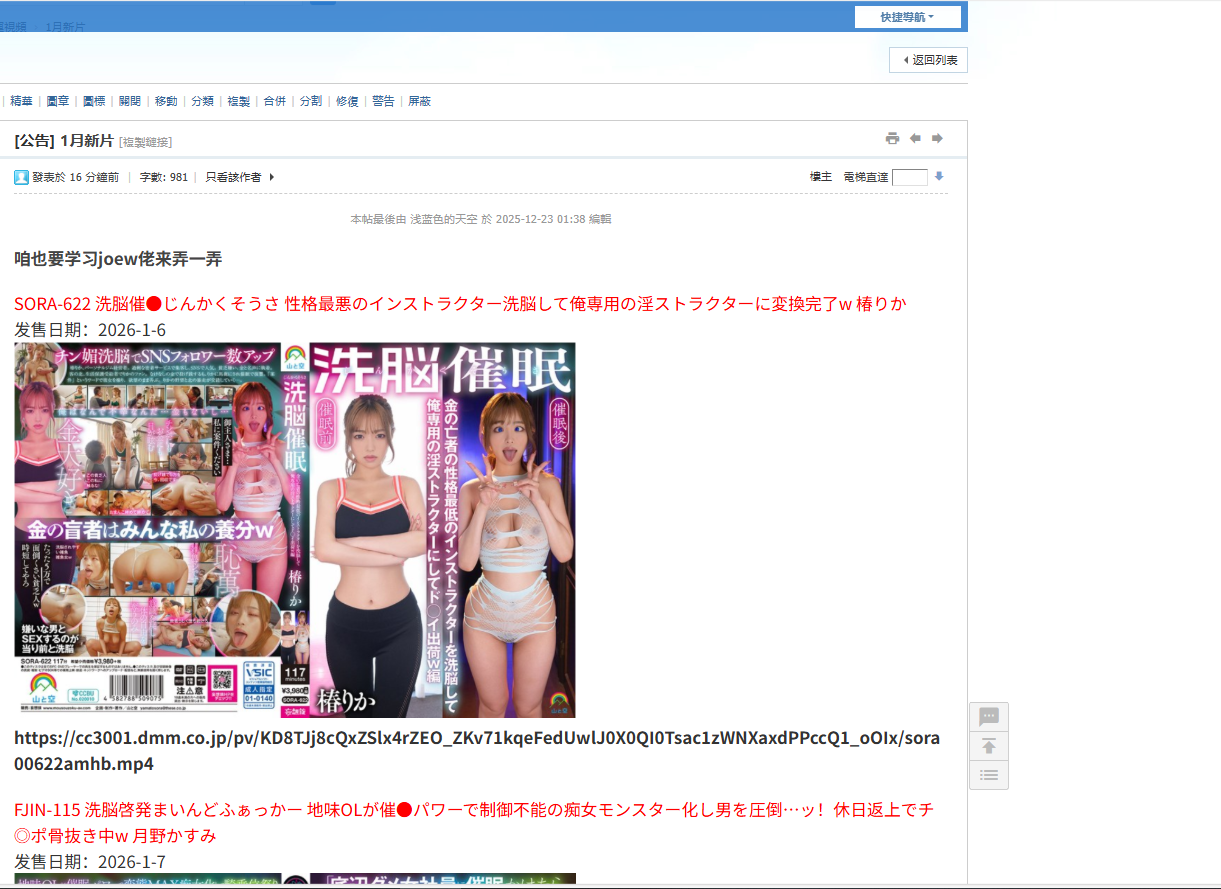The height and width of the screenshot is (889, 1221).
Task: Open the cc3001.dmm.co.jp mp4 link
Action: [477, 751]
